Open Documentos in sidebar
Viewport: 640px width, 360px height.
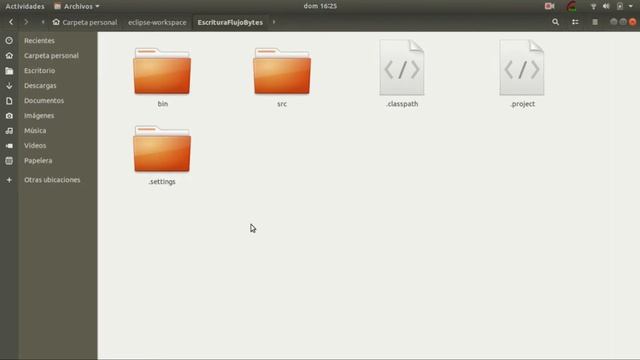click(x=44, y=100)
